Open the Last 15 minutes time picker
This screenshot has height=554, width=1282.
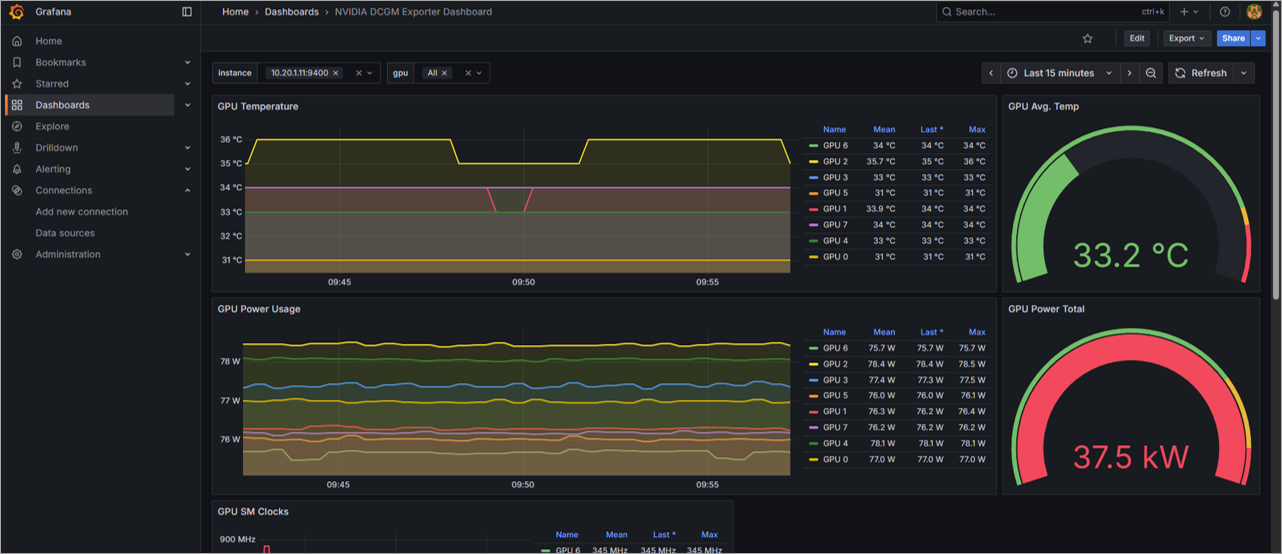click(1059, 73)
